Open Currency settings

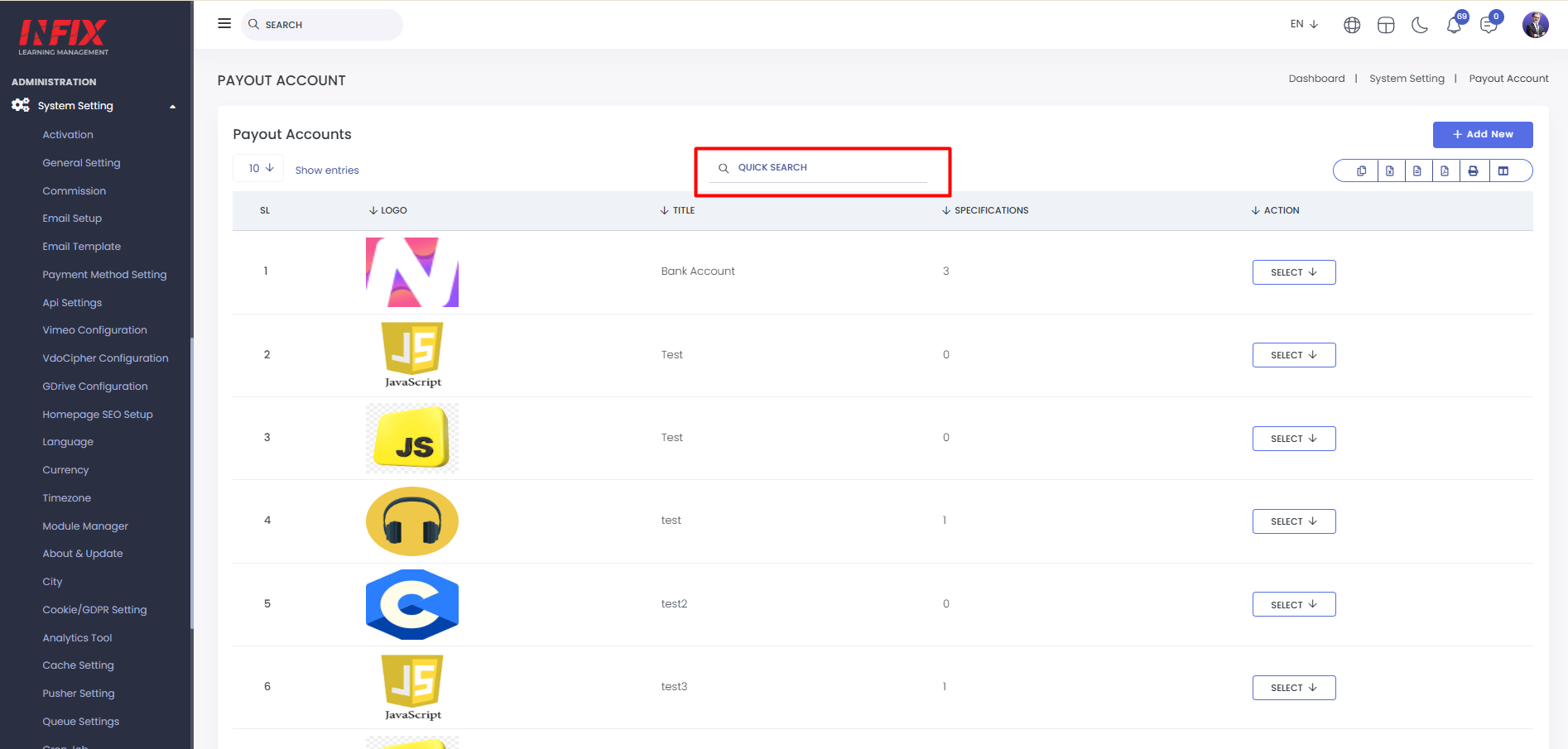tap(65, 470)
